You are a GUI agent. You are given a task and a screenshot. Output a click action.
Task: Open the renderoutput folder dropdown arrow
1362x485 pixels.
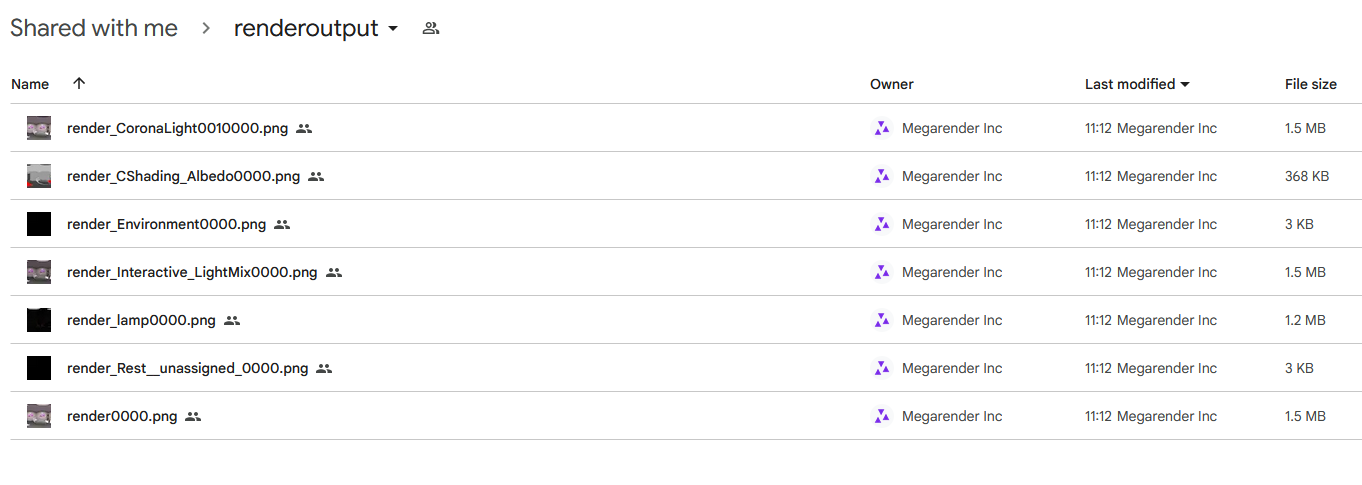pyautogui.click(x=393, y=29)
